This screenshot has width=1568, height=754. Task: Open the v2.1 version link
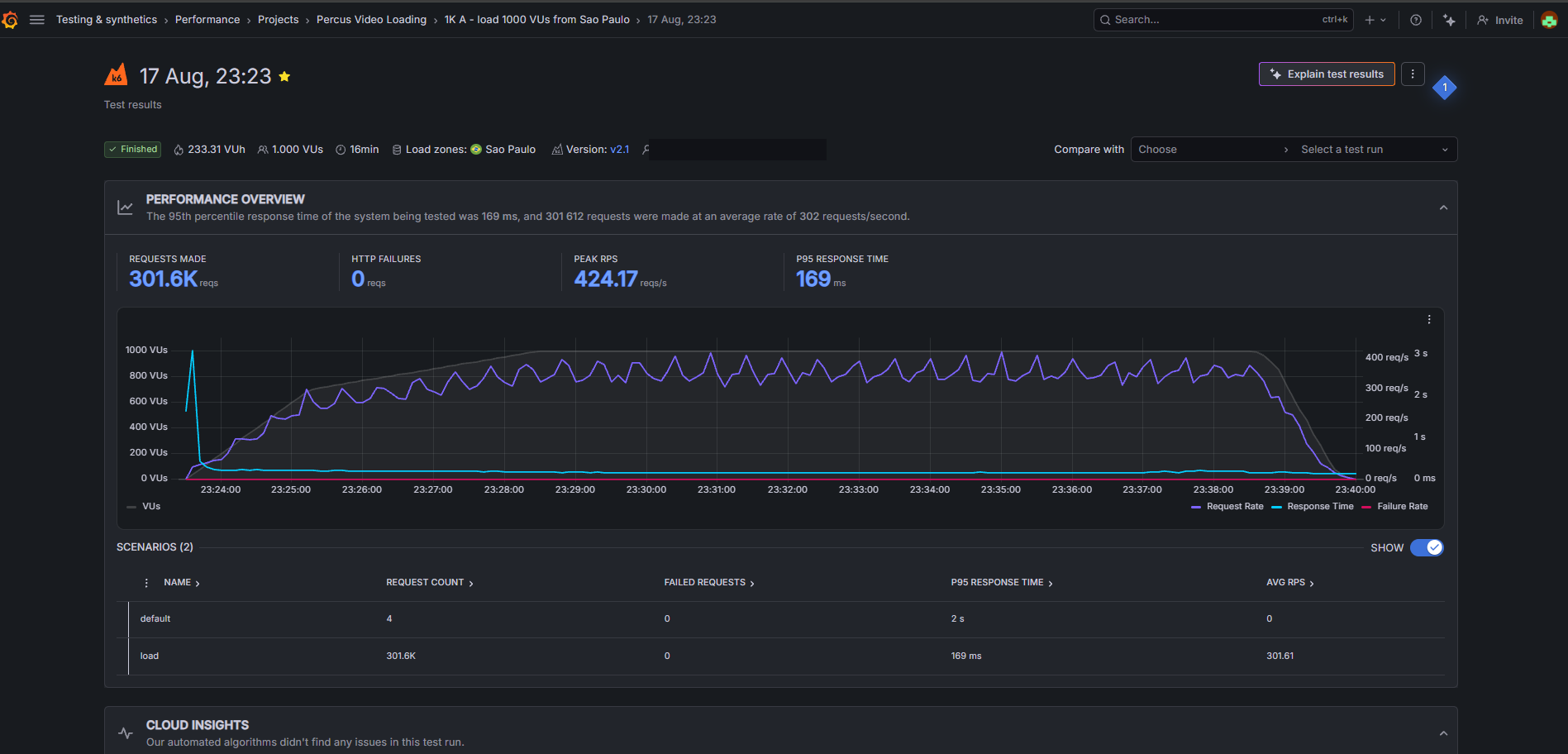(x=620, y=150)
